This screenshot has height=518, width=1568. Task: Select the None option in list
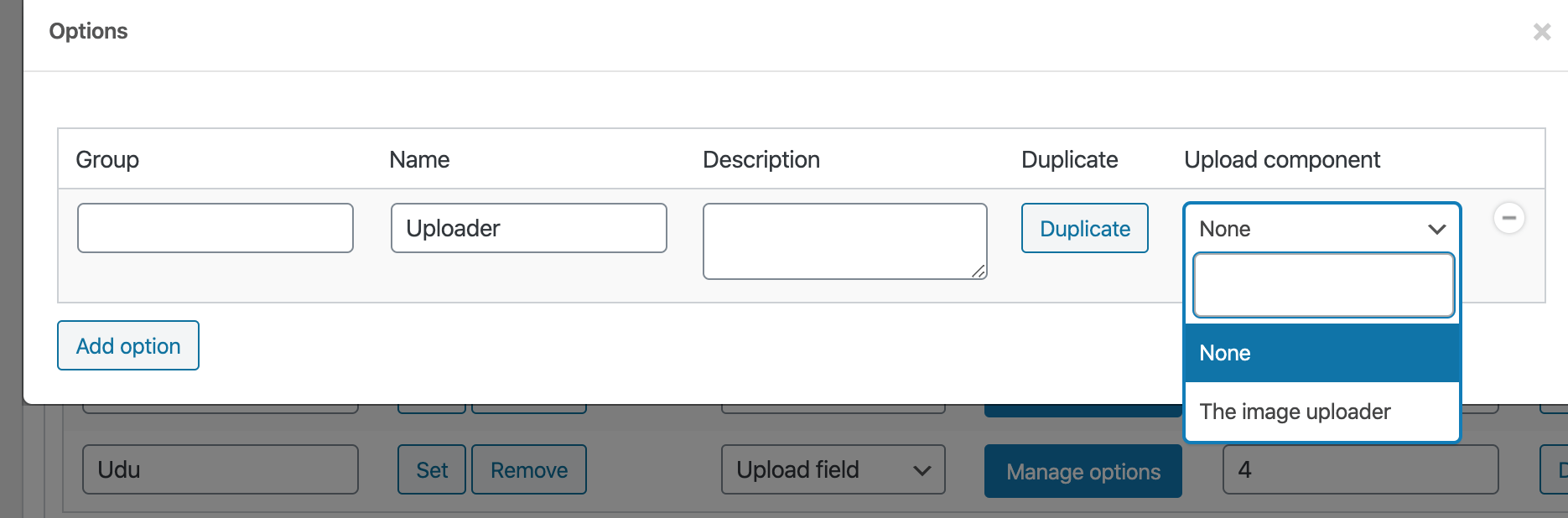pyautogui.click(x=1322, y=353)
